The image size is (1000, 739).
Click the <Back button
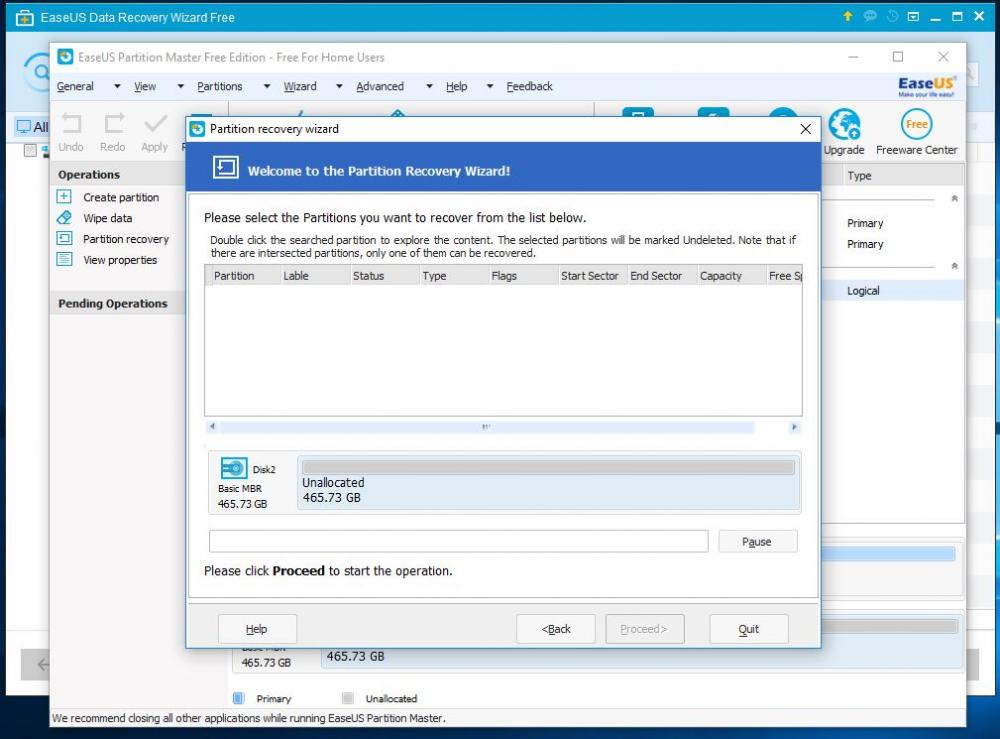555,629
